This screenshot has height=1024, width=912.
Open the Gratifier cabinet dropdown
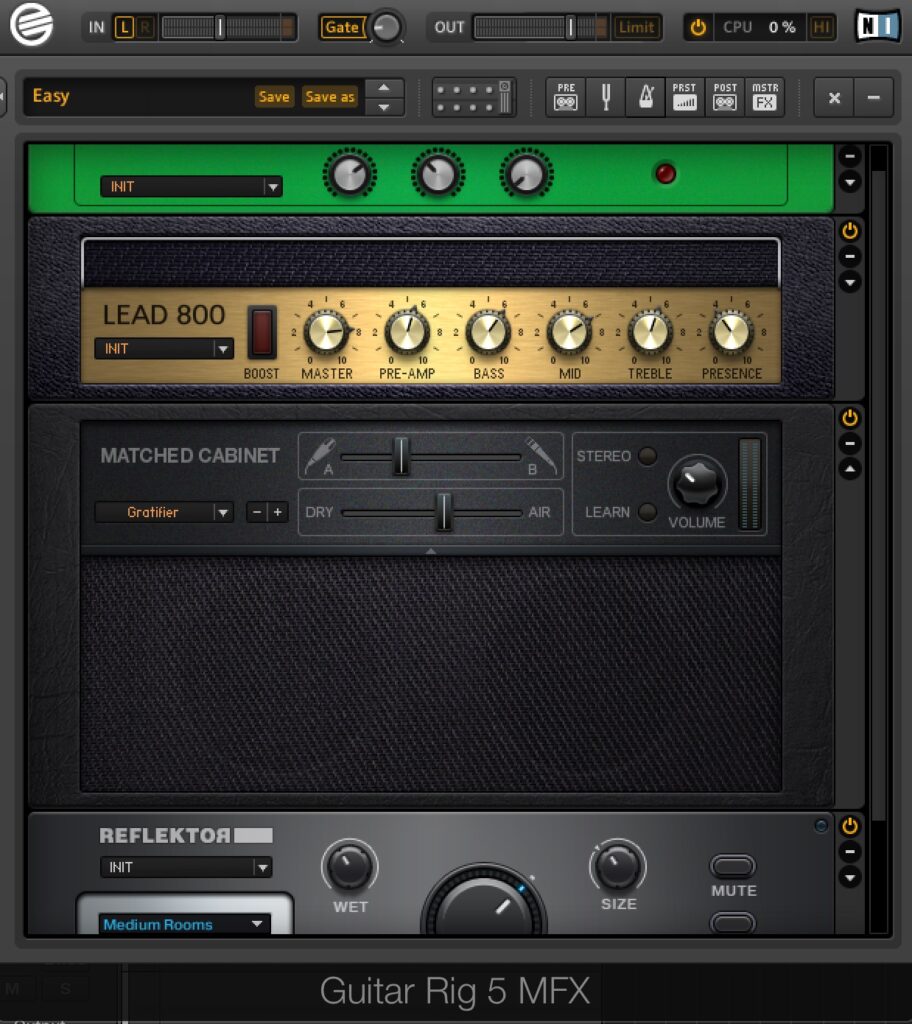coord(164,512)
